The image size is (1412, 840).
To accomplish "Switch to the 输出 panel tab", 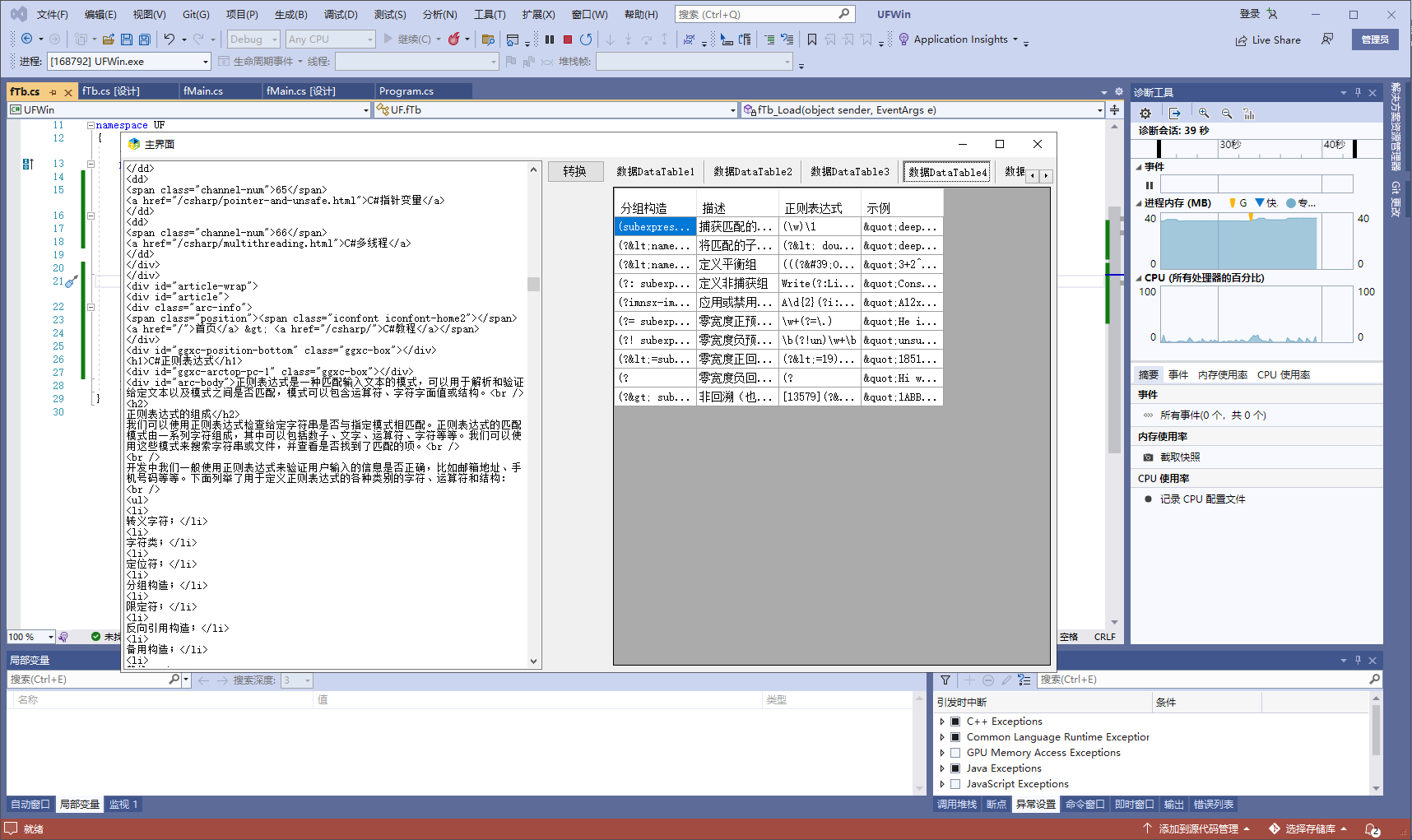I will [1174, 804].
